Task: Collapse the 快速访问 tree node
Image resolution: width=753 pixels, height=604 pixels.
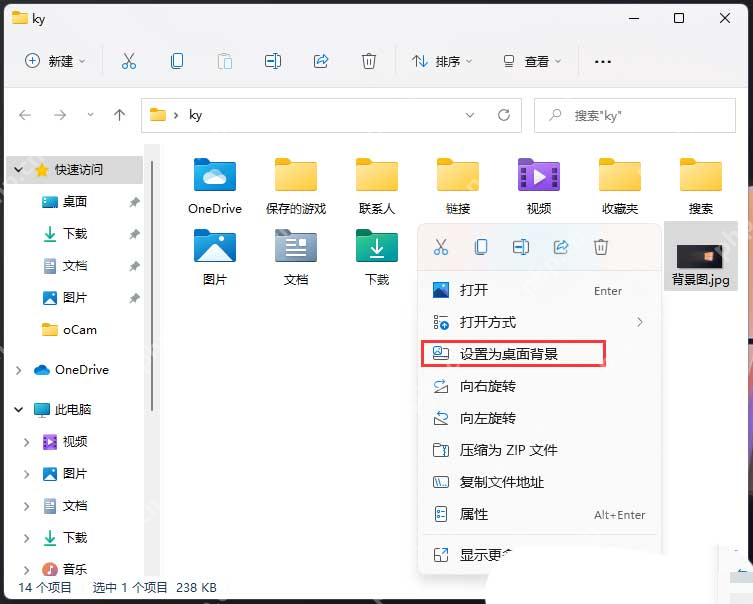Action: pos(19,169)
